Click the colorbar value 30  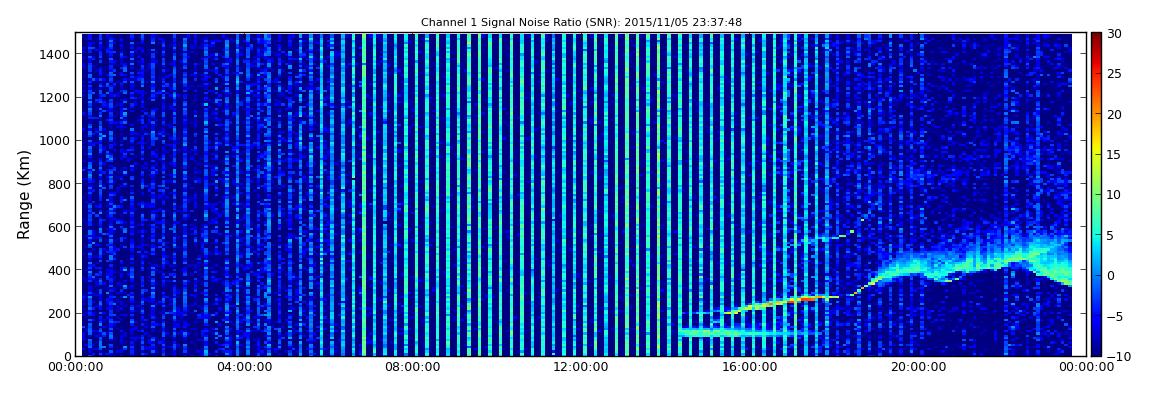point(1115,34)
